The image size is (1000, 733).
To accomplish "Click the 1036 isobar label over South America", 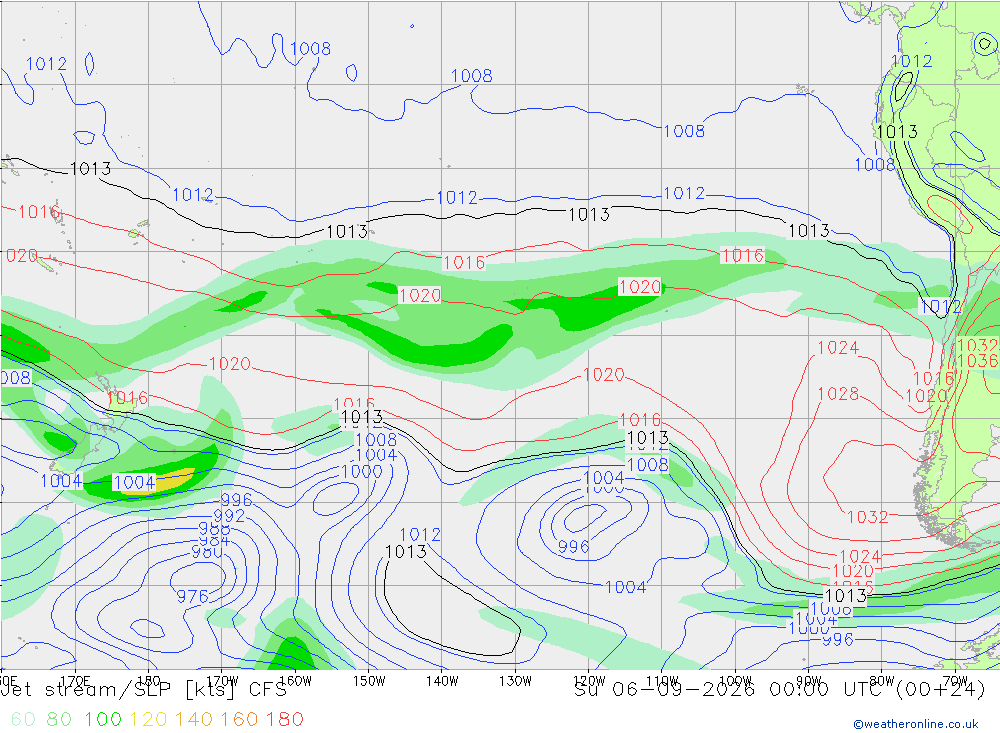I will pos(978,360).
